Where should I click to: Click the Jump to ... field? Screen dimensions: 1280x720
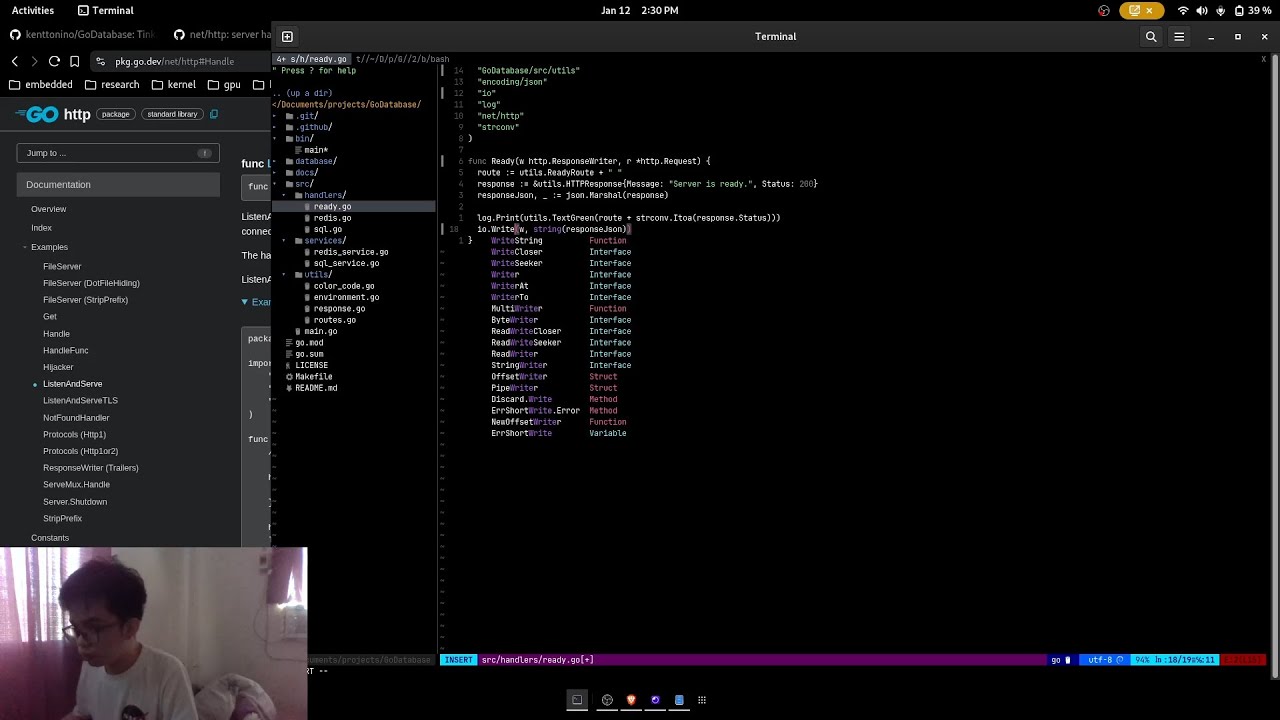click(118, 153)
